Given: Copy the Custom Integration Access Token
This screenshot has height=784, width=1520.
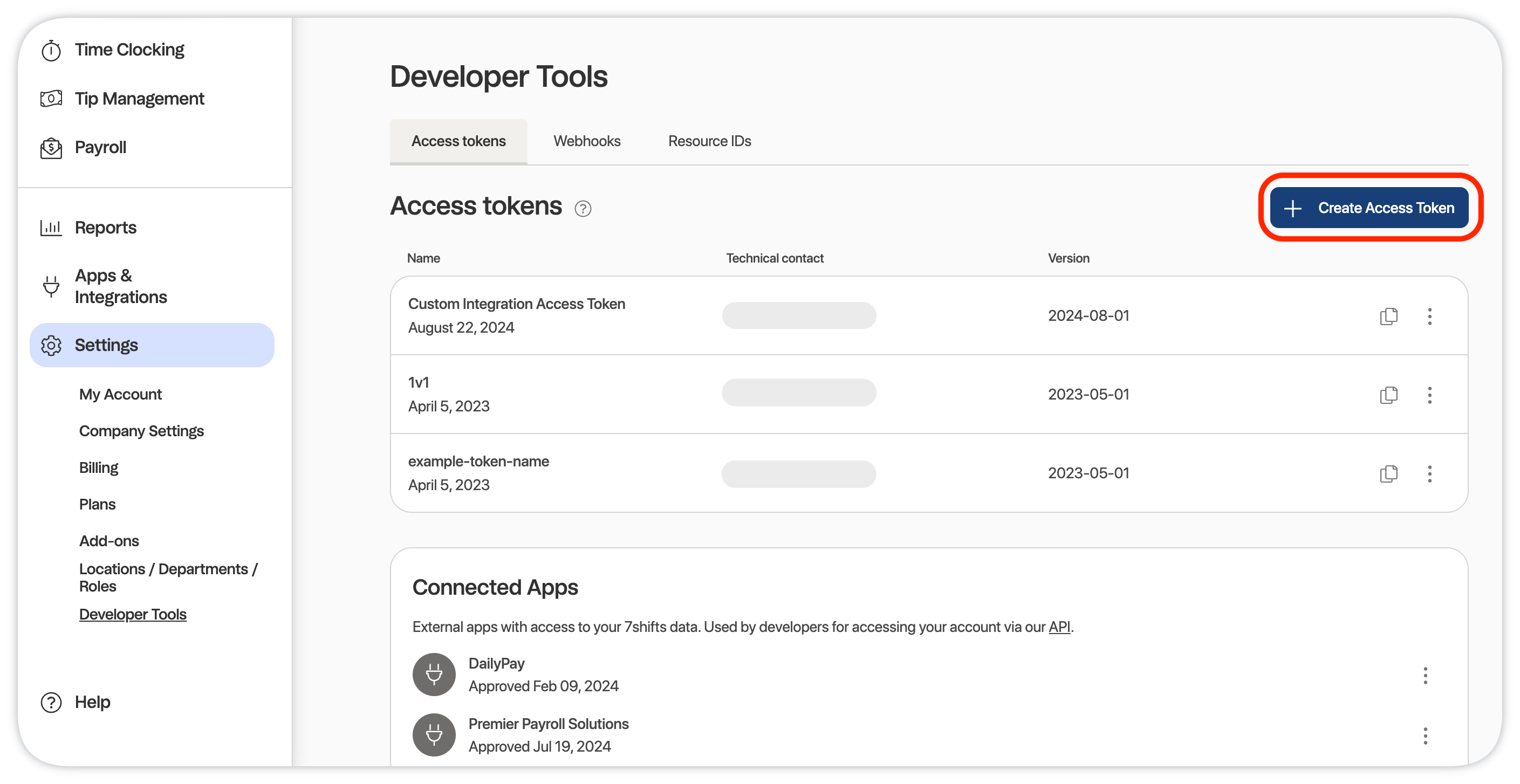Looking at the screenshot, I should click(1388, 316).
